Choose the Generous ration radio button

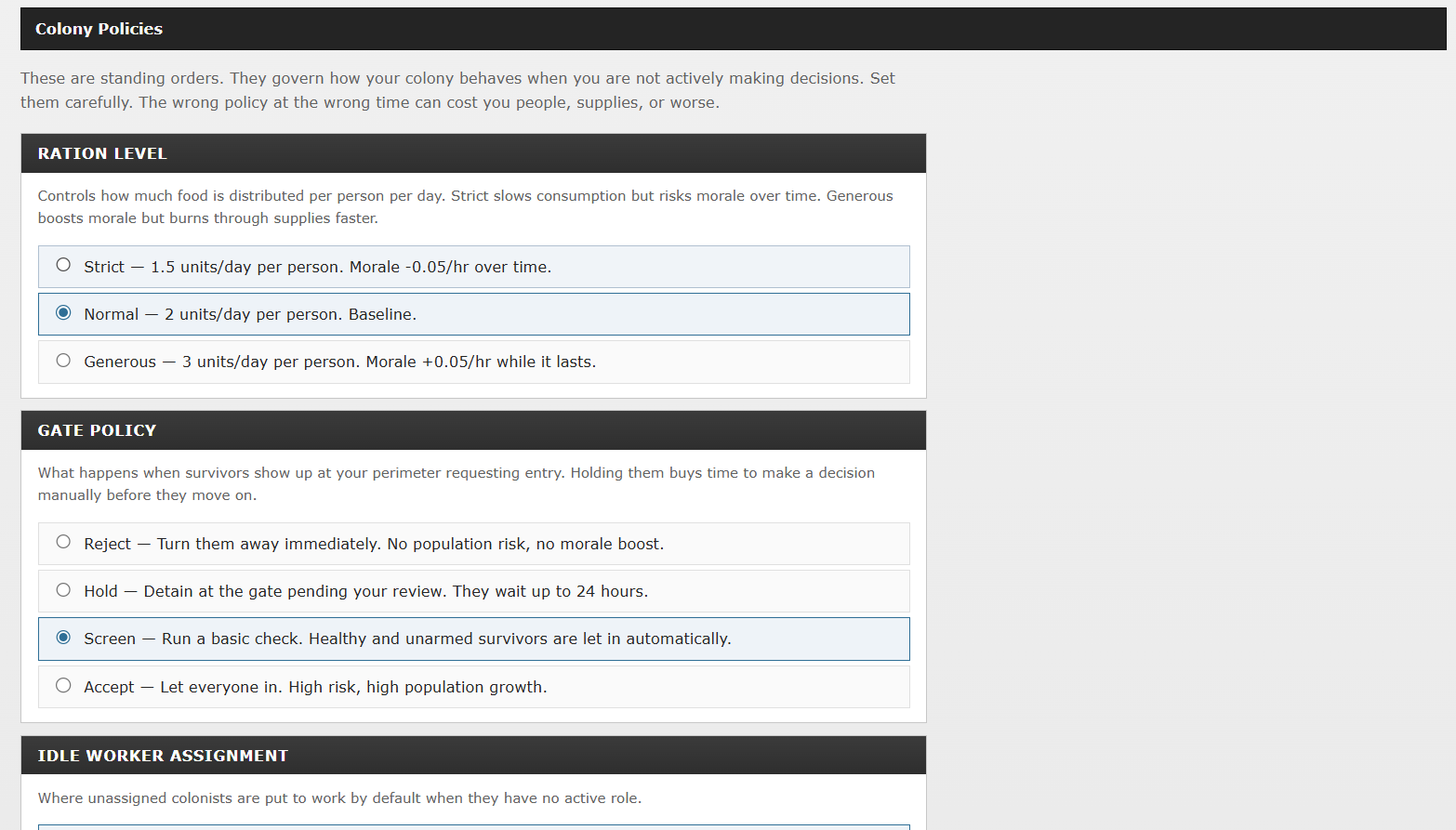(63, 361)
